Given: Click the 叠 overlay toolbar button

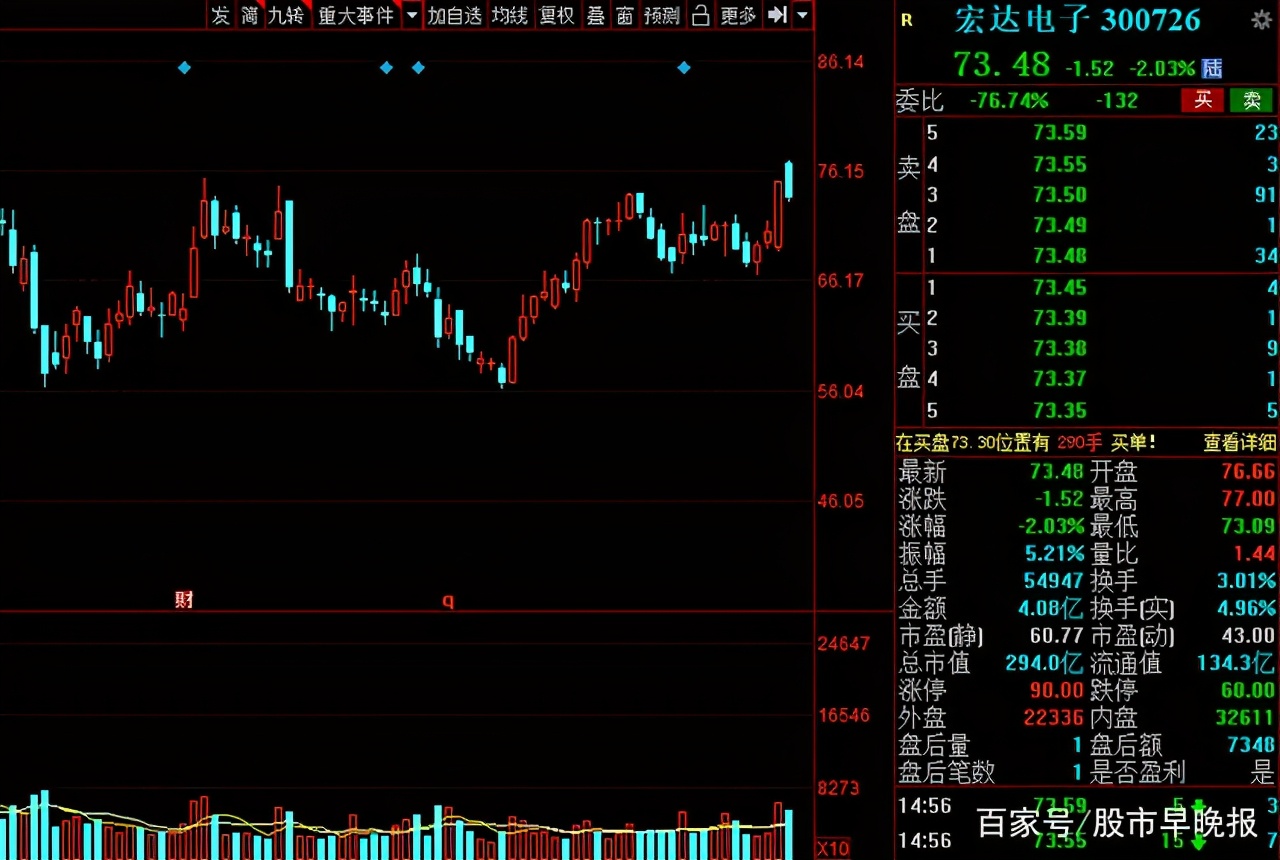Looking at the screenshot, I should click(x=596, y=15).
